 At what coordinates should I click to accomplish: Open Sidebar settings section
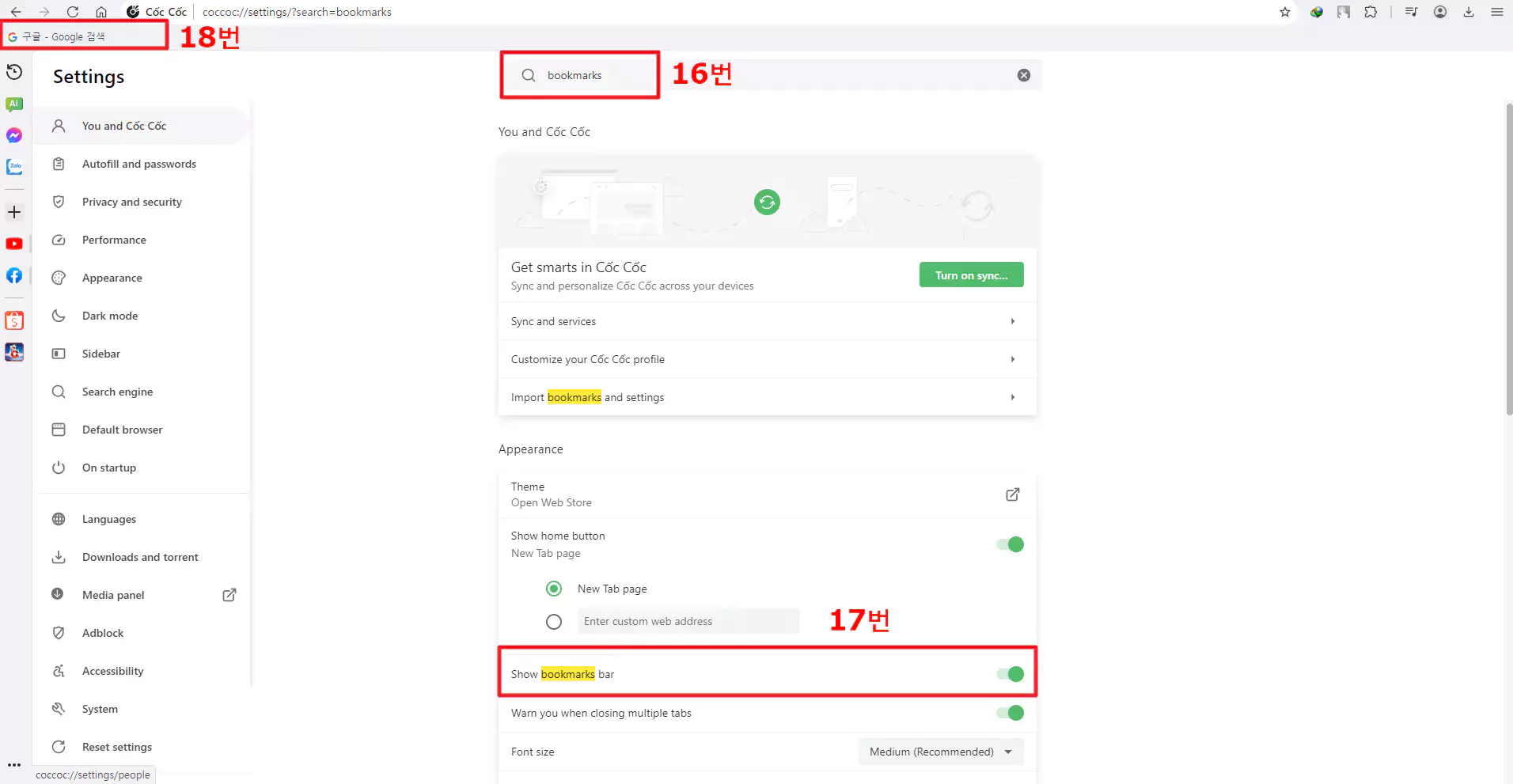coord(142,354)
